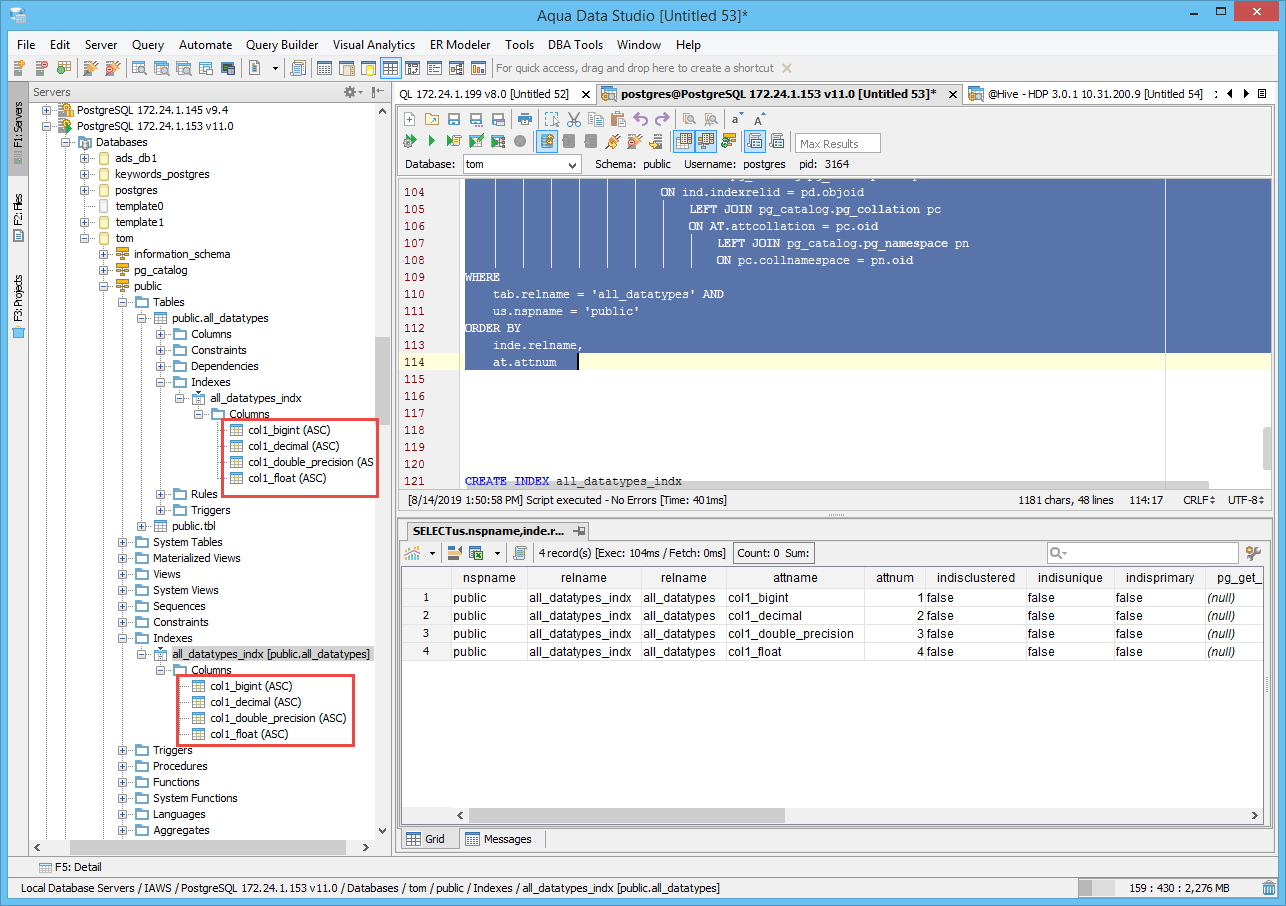
Task: Open the DBA Tools menu
Action: pos(575,45)
